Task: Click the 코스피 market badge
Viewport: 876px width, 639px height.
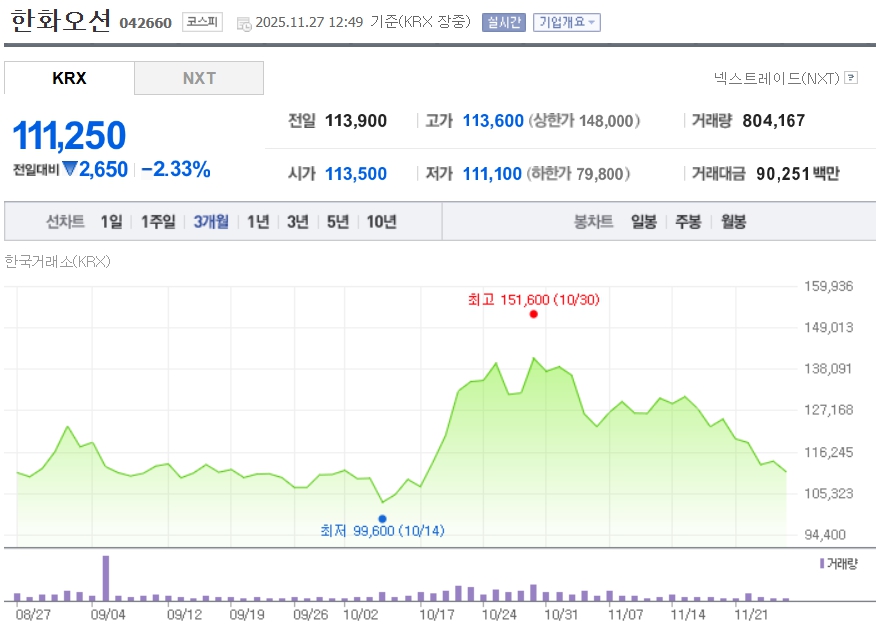Action: coord(202,22)
